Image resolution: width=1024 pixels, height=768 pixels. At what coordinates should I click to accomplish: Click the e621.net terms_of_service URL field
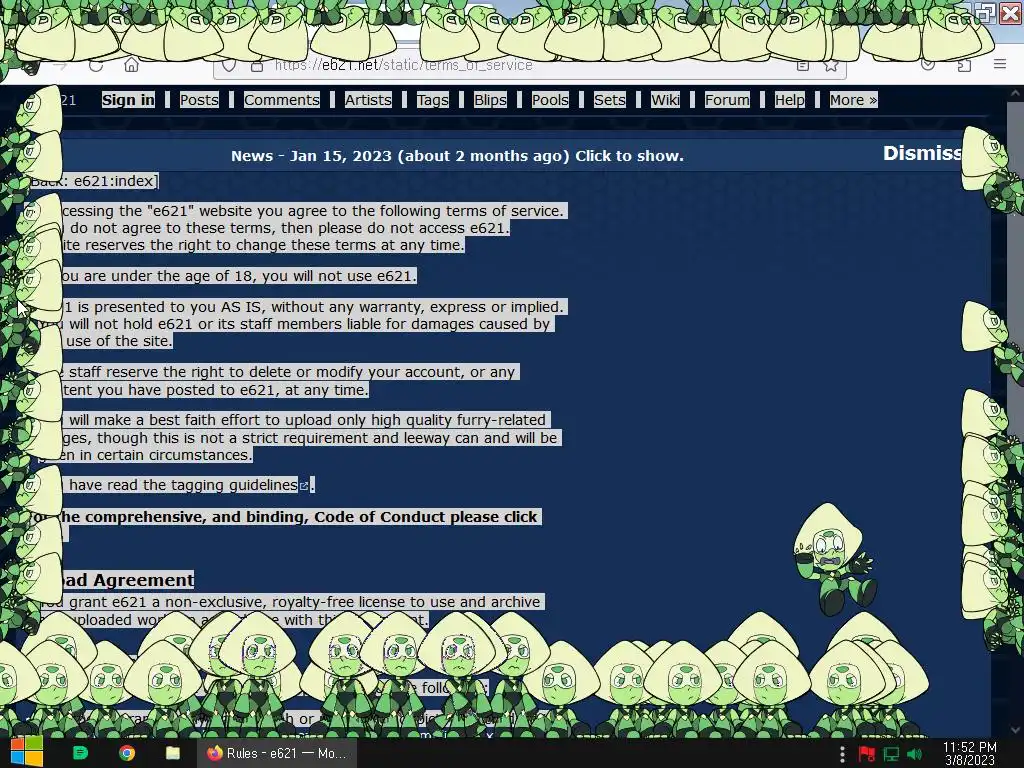tap(529, 65)
